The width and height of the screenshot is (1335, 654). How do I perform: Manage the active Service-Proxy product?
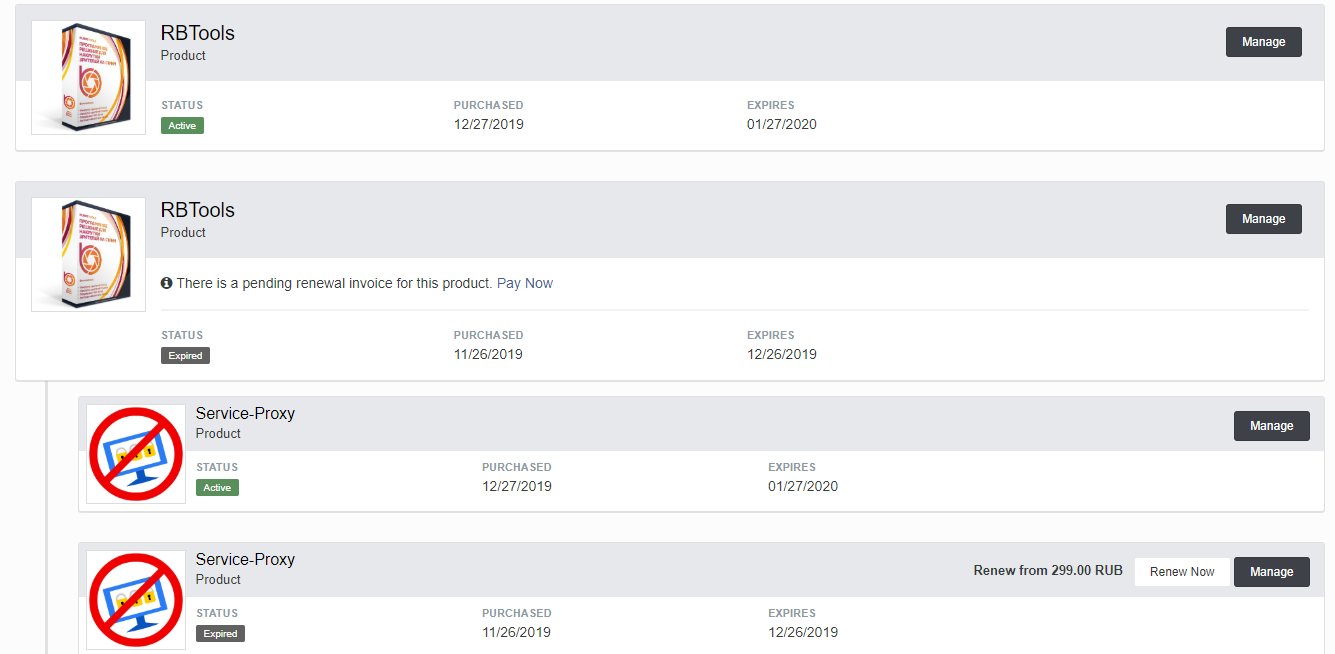(1271, 426)
